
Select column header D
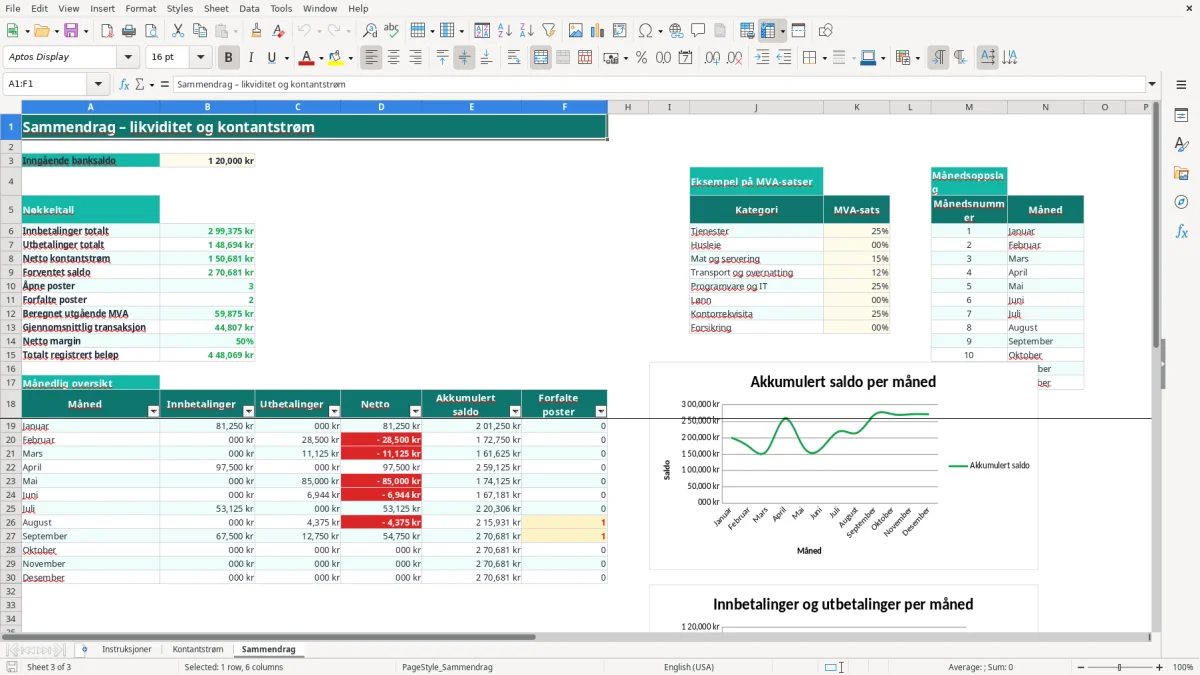(381, 106)
